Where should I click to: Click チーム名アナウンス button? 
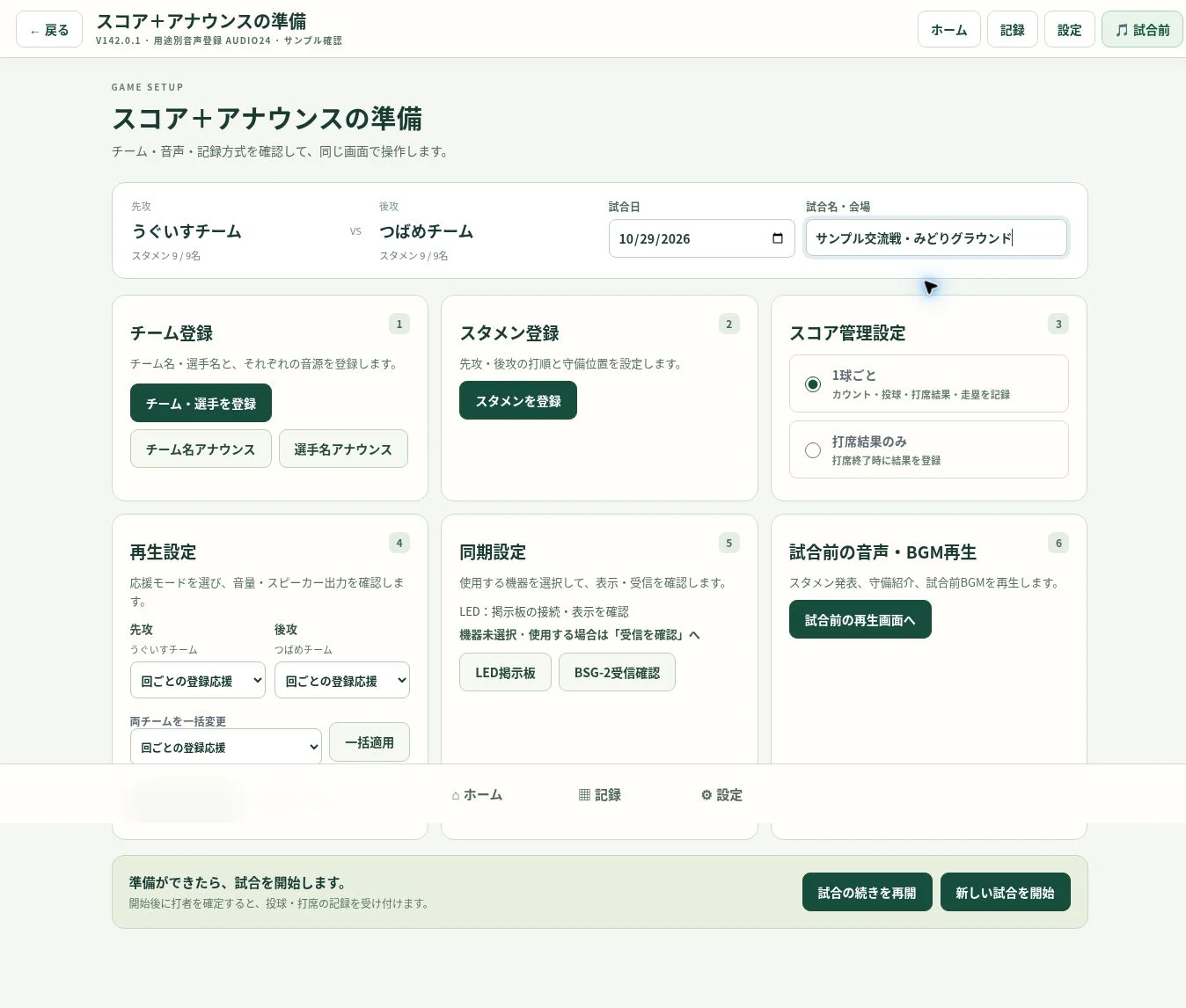coord(201,449)
